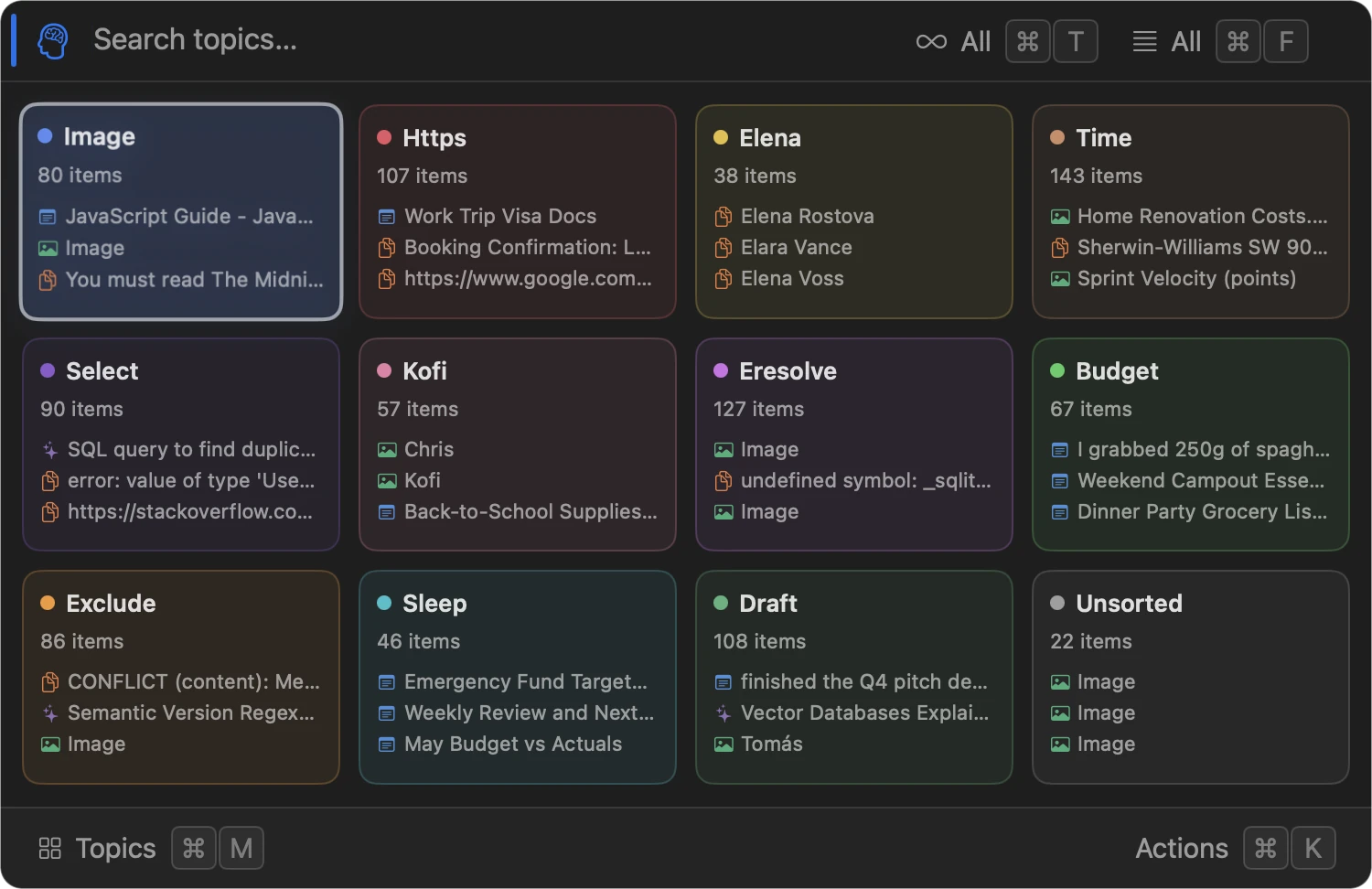The width and height of the screenshot is (1372, 889).
Task: Open the Sleep topic heading
Action: pyautogui.click(x=434, y=604)
